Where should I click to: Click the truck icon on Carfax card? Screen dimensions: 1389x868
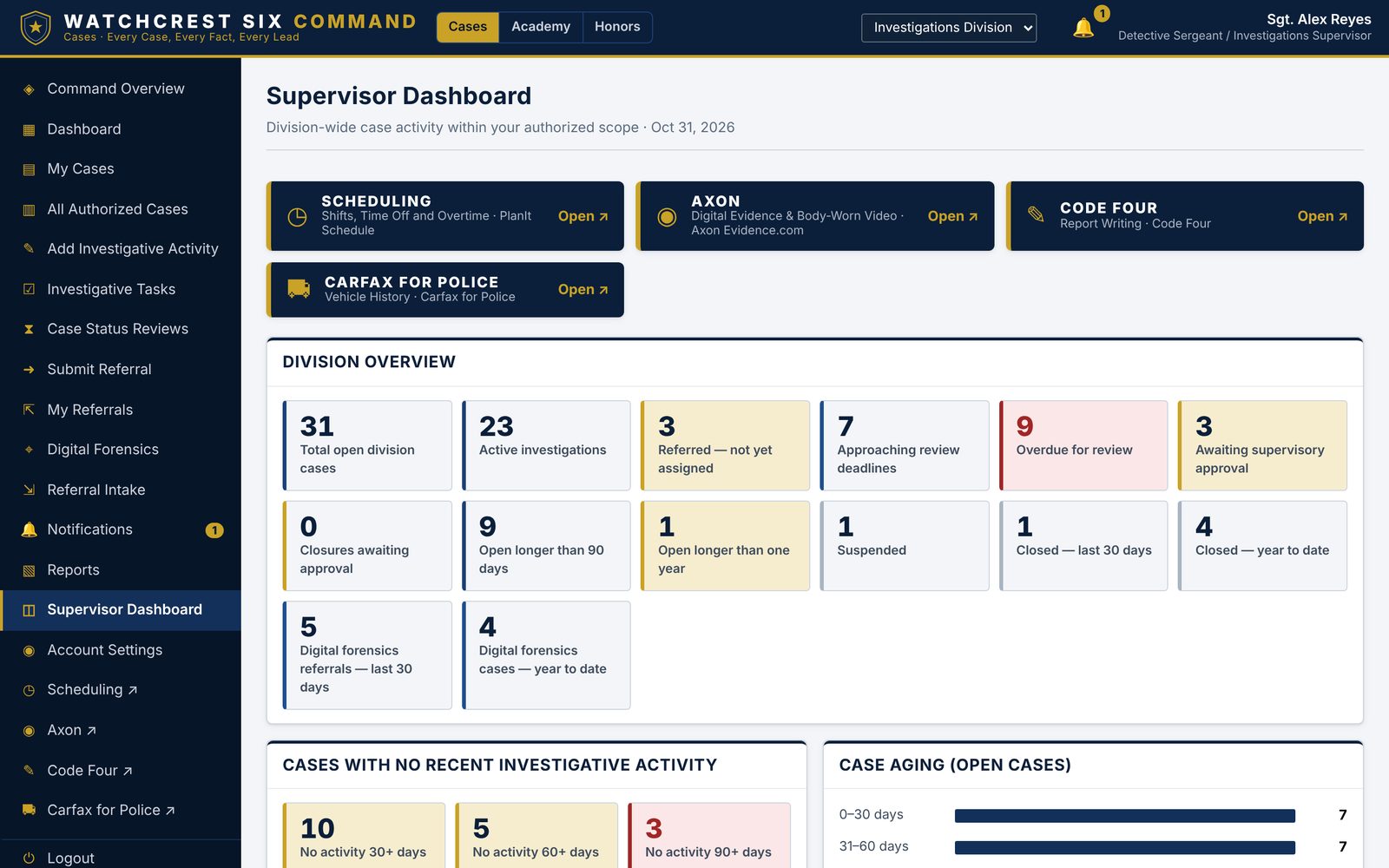pyautogui.click(x=299, y=289)
